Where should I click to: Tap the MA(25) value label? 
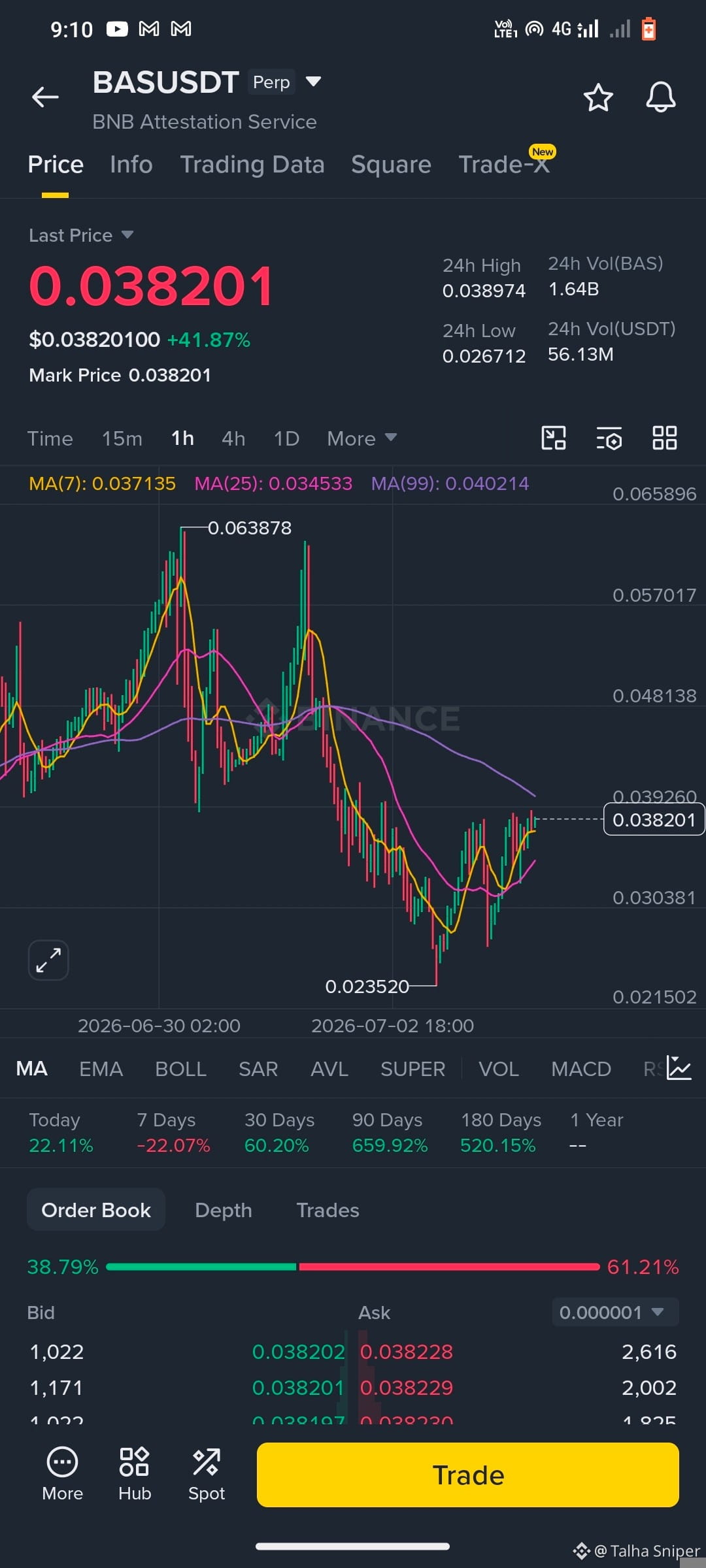[x=273, y=483]
